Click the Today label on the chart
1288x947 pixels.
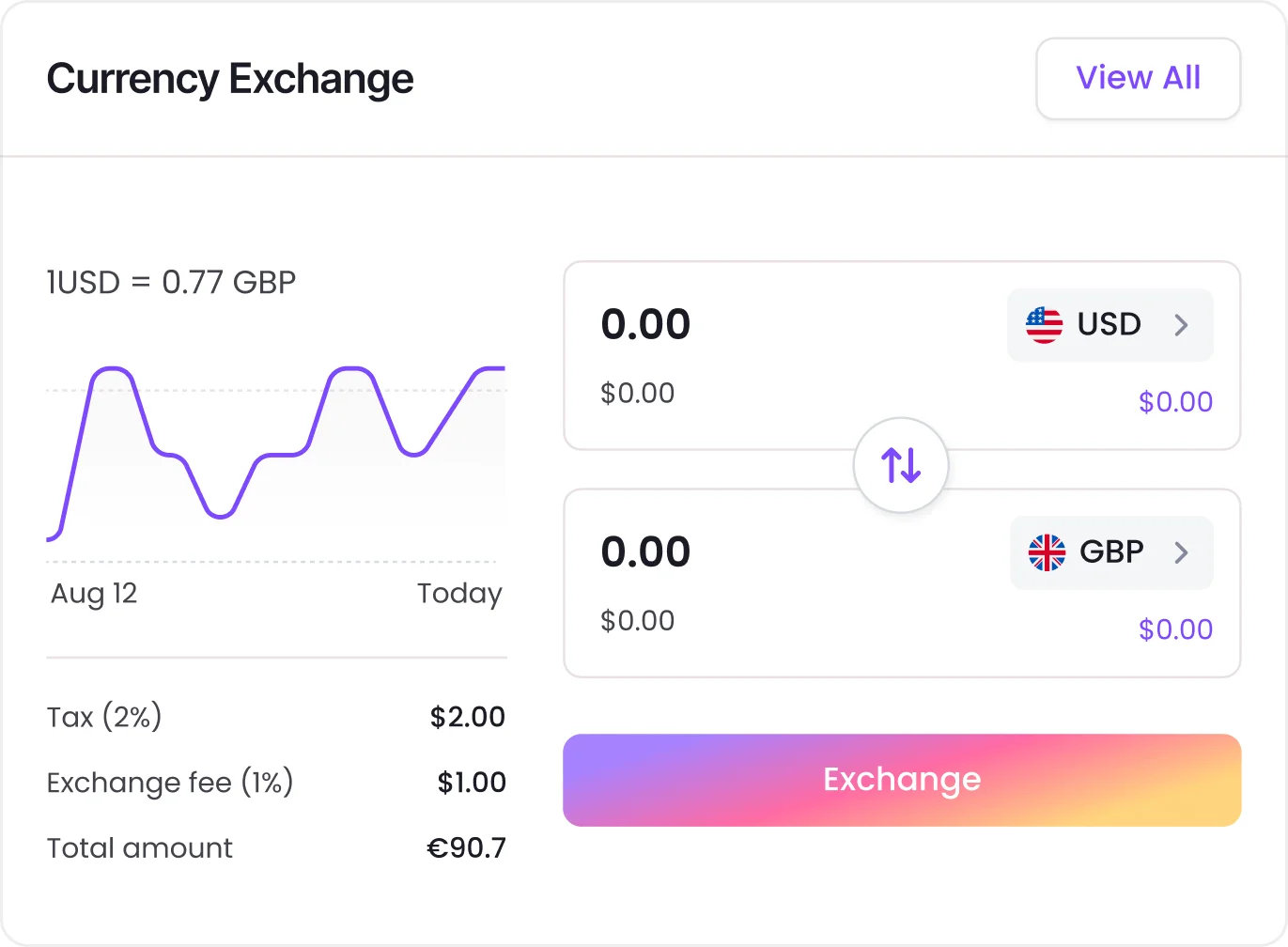tap(459, 594)
